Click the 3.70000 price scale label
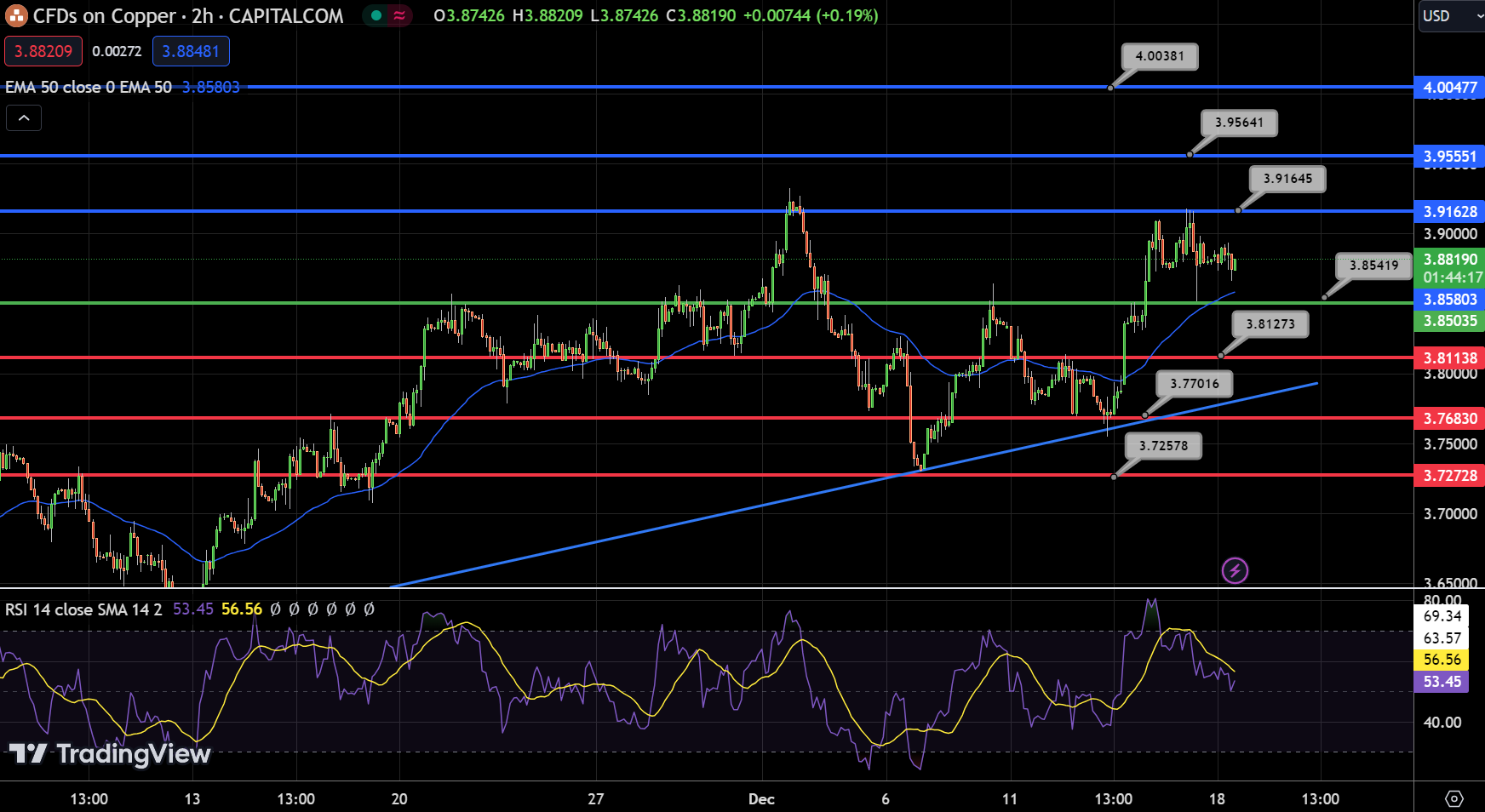The height and width of the screenshot is (812, 1485). tap(1450, 514)
